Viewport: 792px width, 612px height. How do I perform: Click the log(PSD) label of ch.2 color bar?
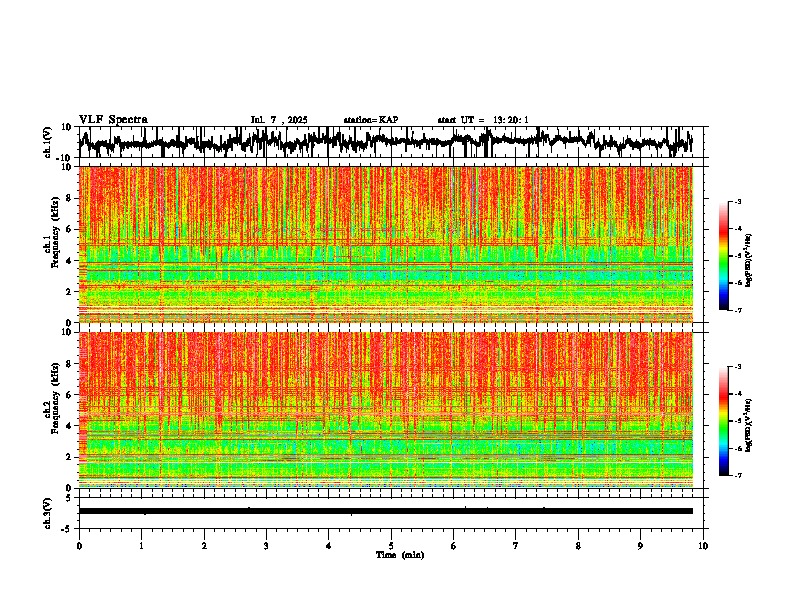click(x=749, y=426)
